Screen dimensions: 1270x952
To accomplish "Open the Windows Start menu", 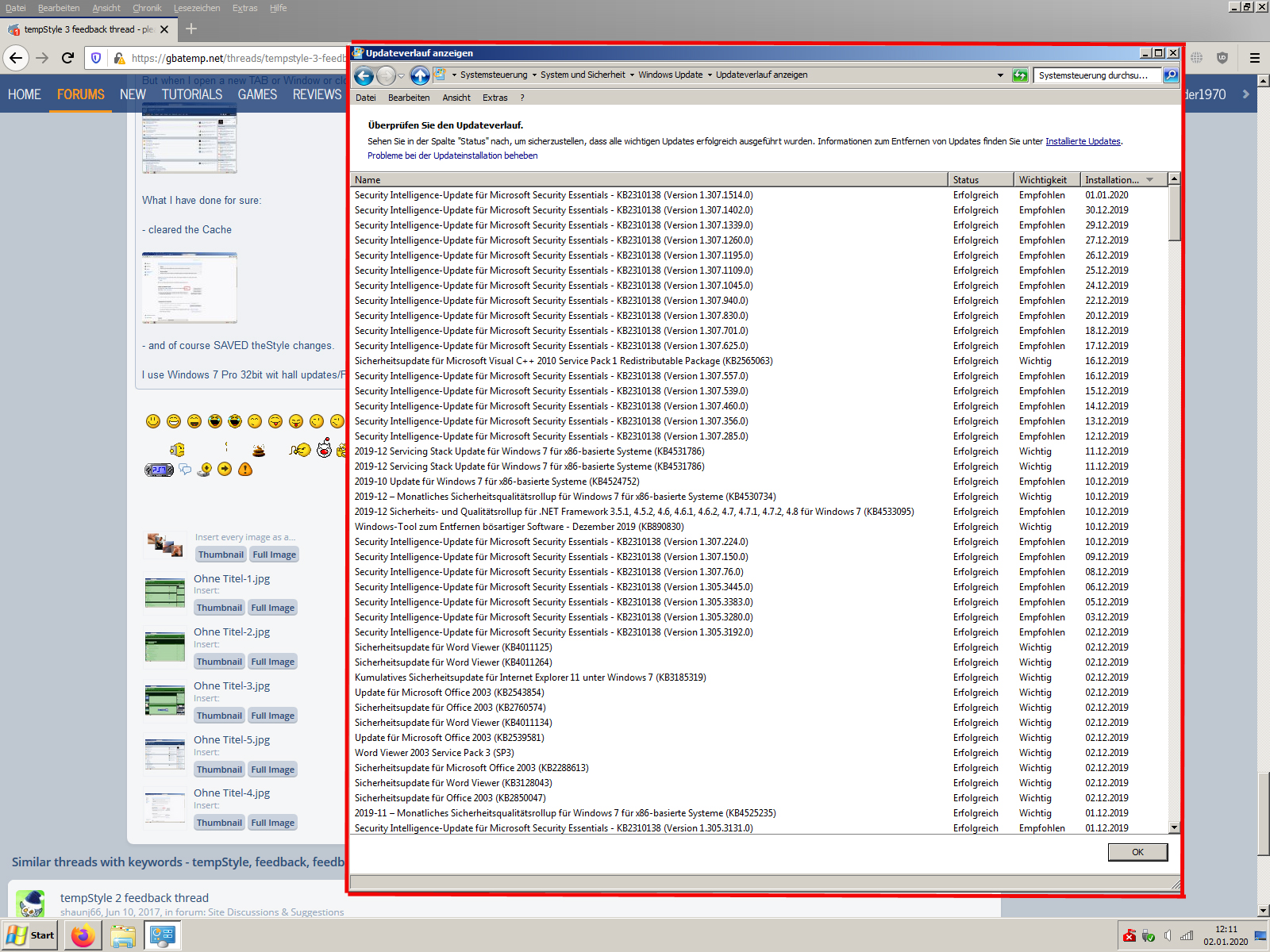I will tap(31, 936).
